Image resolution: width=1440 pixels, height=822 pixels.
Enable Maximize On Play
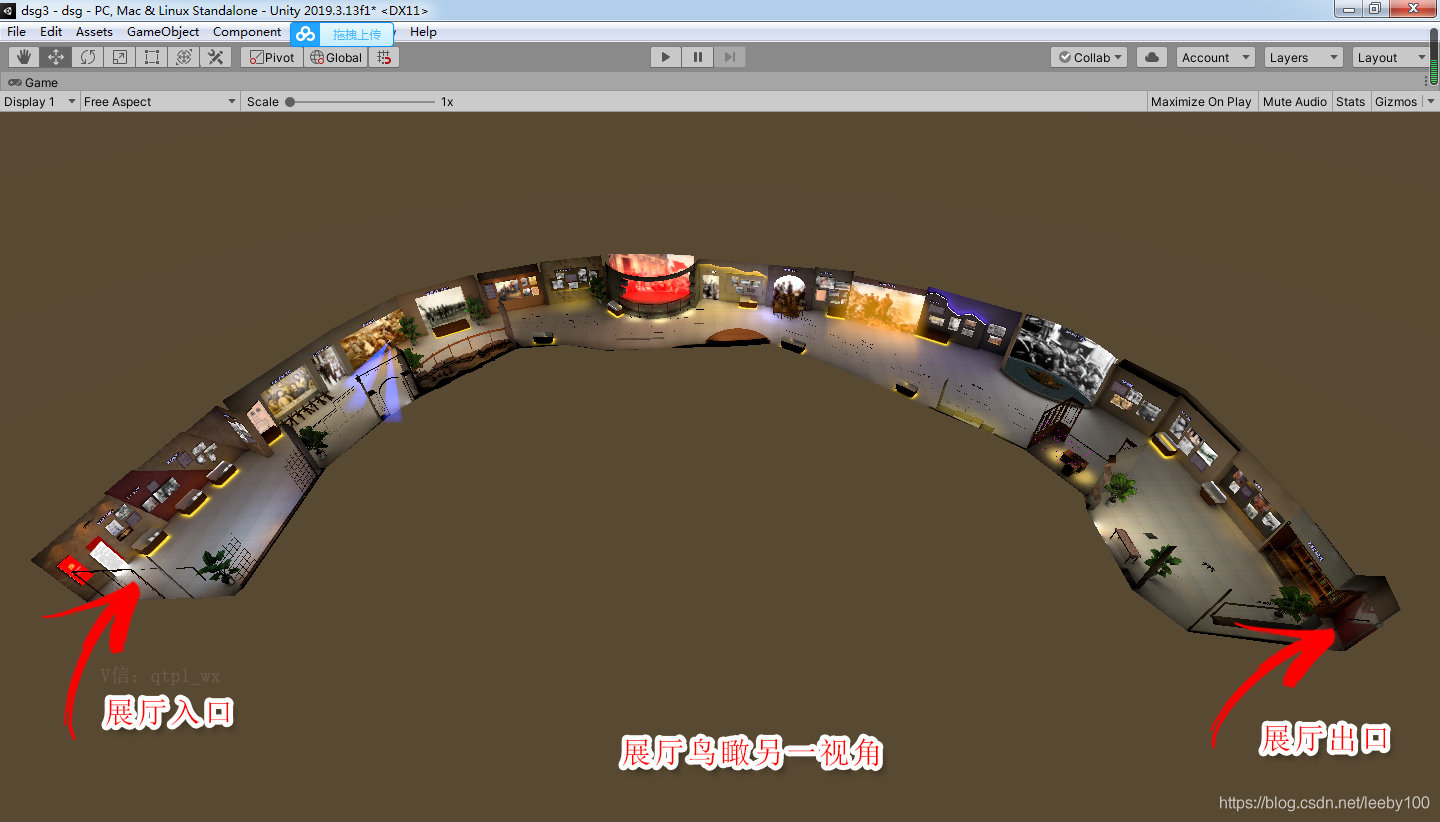point(1200,101)
